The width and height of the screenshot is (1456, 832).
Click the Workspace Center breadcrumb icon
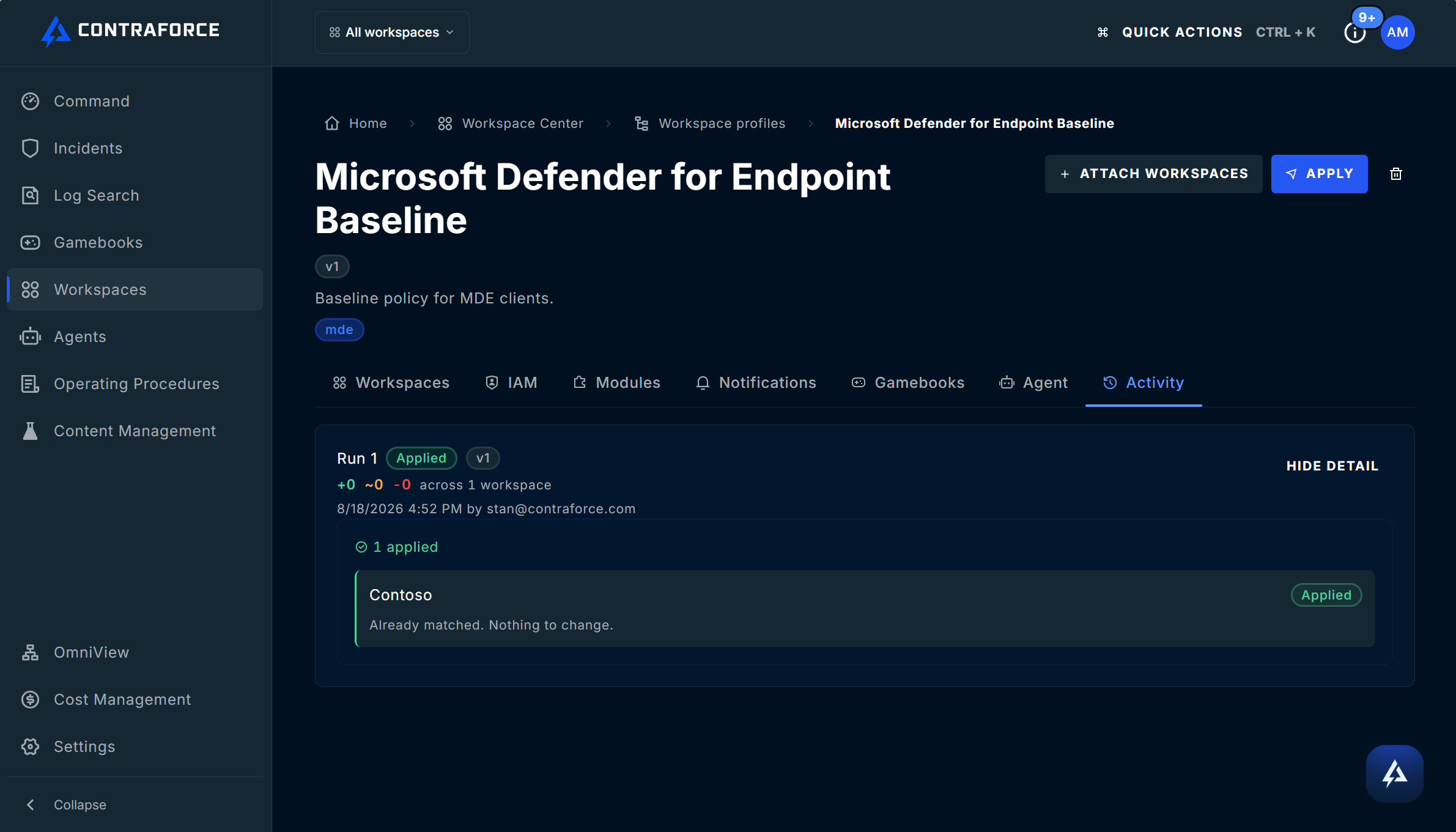coord(445,124)
